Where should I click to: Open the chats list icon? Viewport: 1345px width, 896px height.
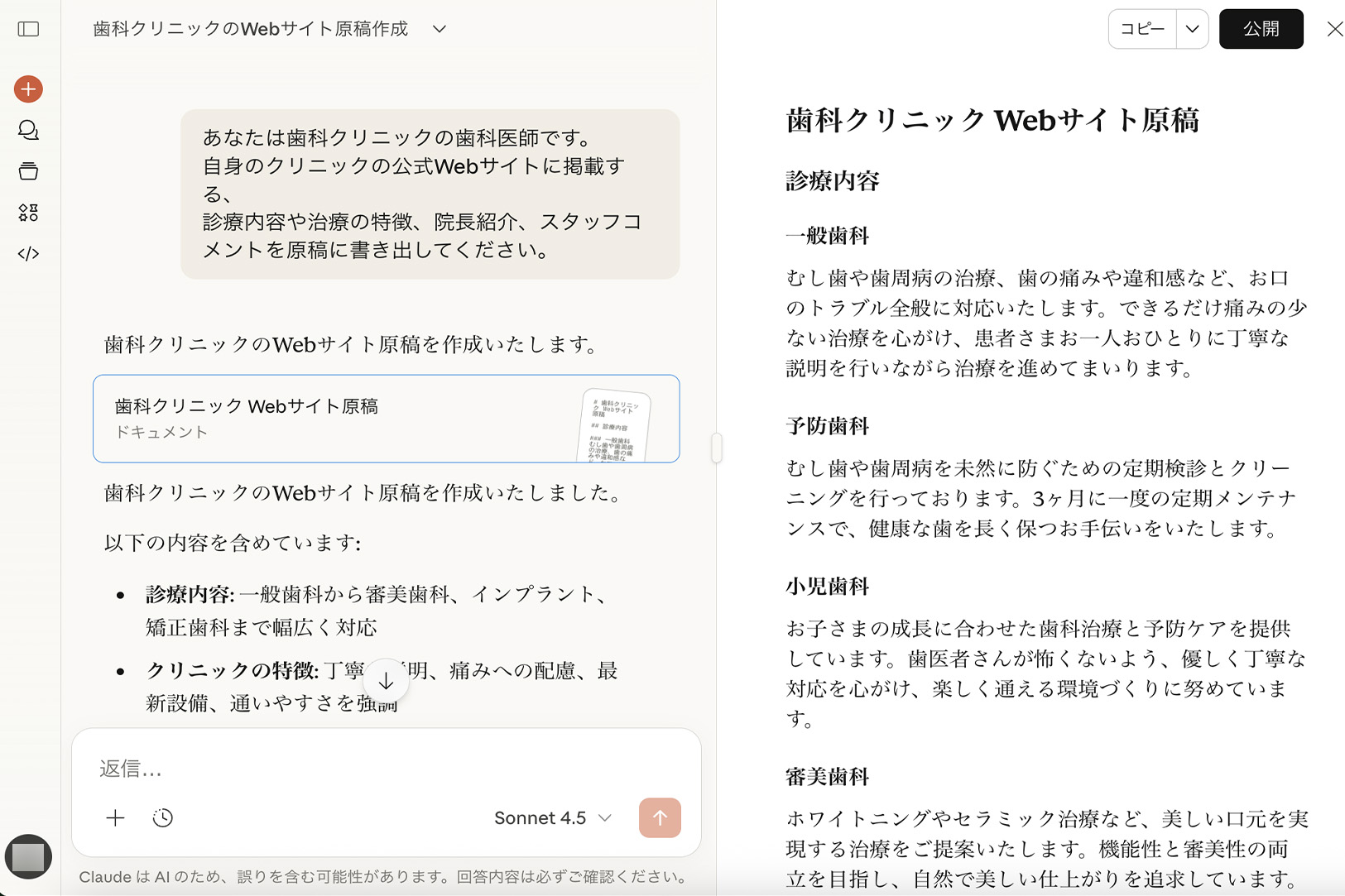(28, 130)
